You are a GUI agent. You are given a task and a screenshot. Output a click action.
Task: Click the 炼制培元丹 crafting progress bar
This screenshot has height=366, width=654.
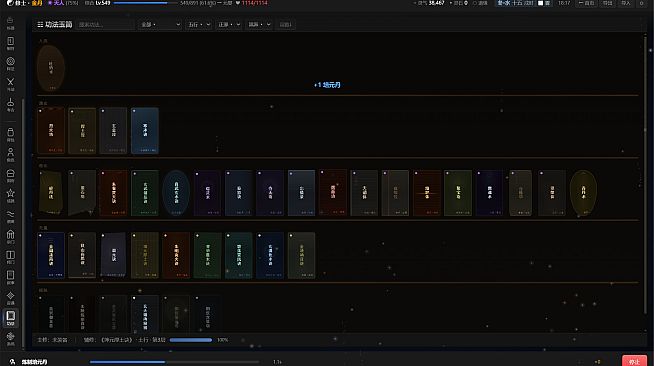coord(174,362)
